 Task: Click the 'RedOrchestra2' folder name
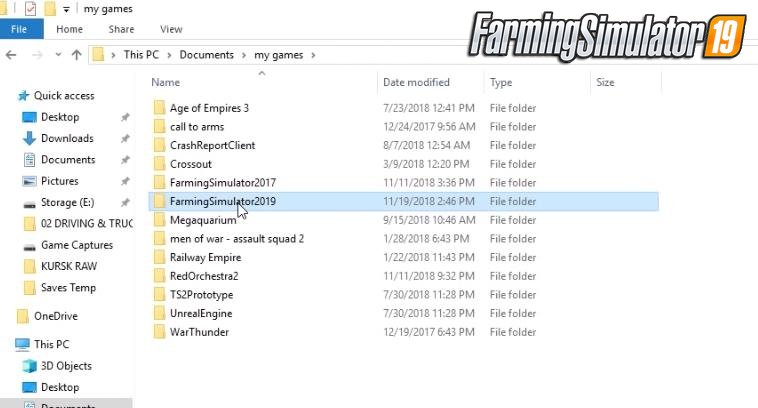(x=204, y=276)
